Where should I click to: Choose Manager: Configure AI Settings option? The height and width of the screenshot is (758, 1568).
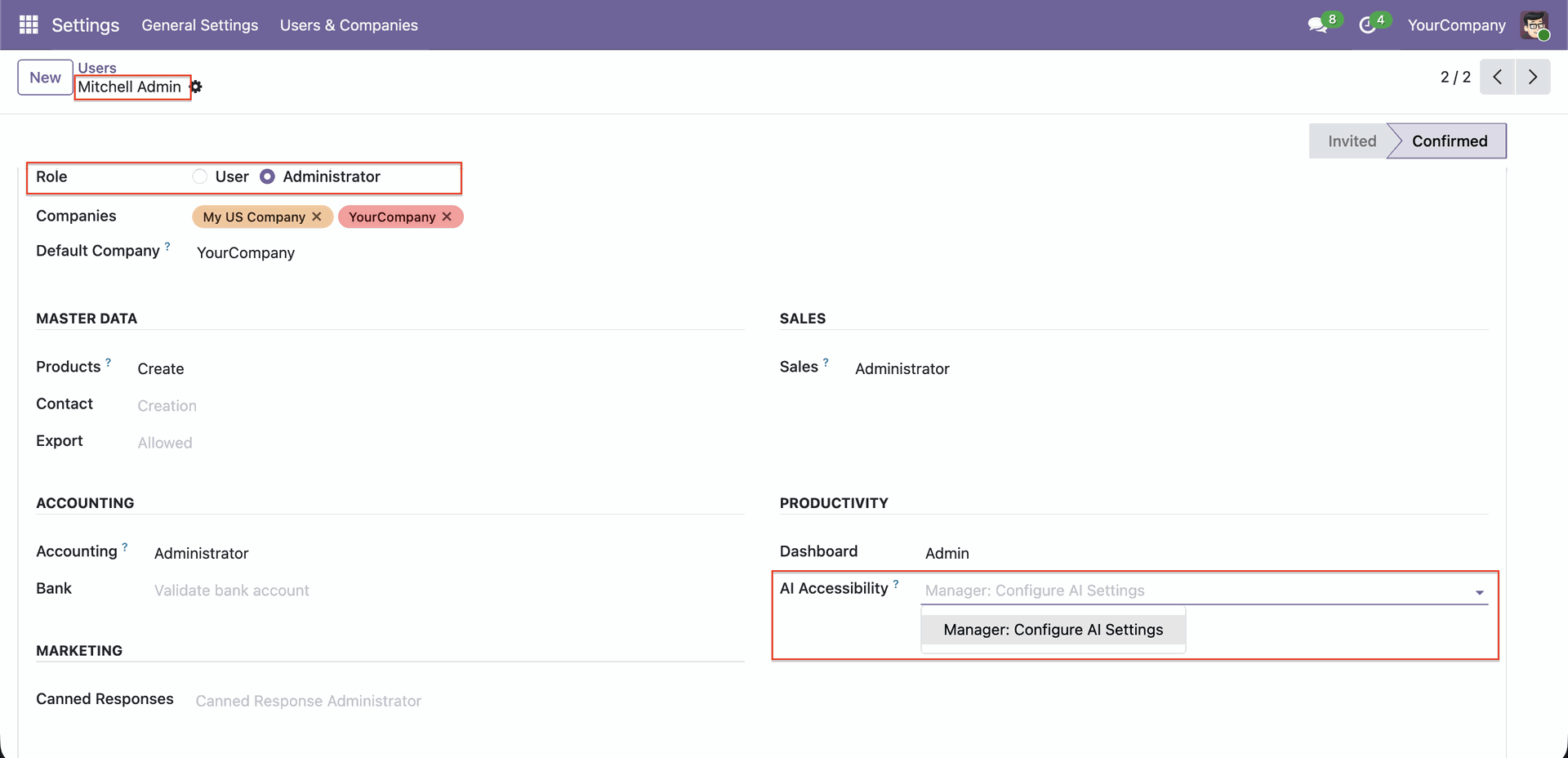tap(1053, 630)
